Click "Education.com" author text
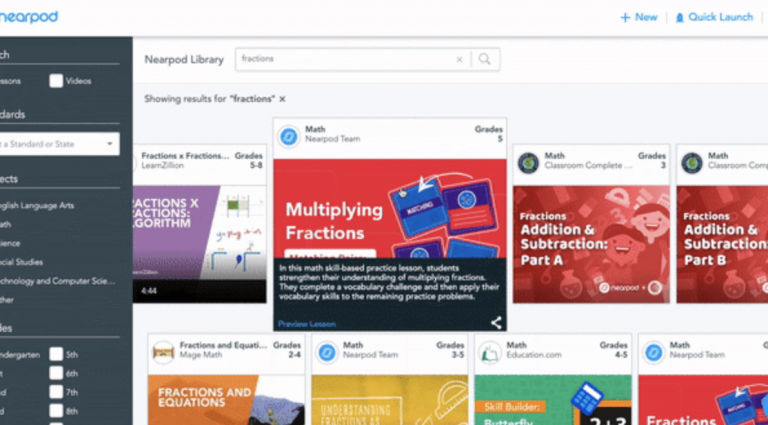Screen dimensions: 768x425 534,355
